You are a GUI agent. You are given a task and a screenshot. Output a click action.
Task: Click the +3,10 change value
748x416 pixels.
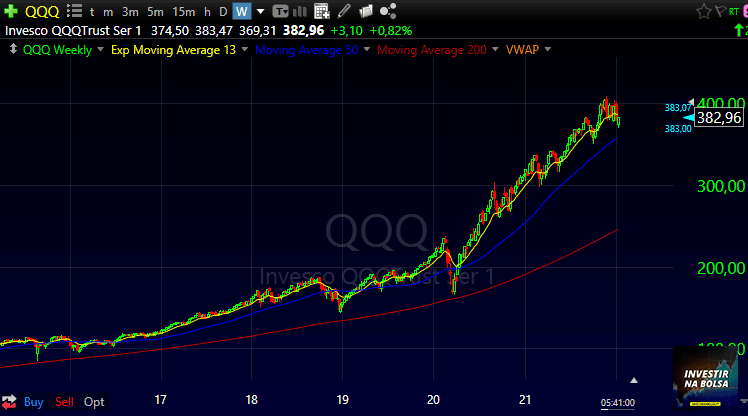coord(346,31)
